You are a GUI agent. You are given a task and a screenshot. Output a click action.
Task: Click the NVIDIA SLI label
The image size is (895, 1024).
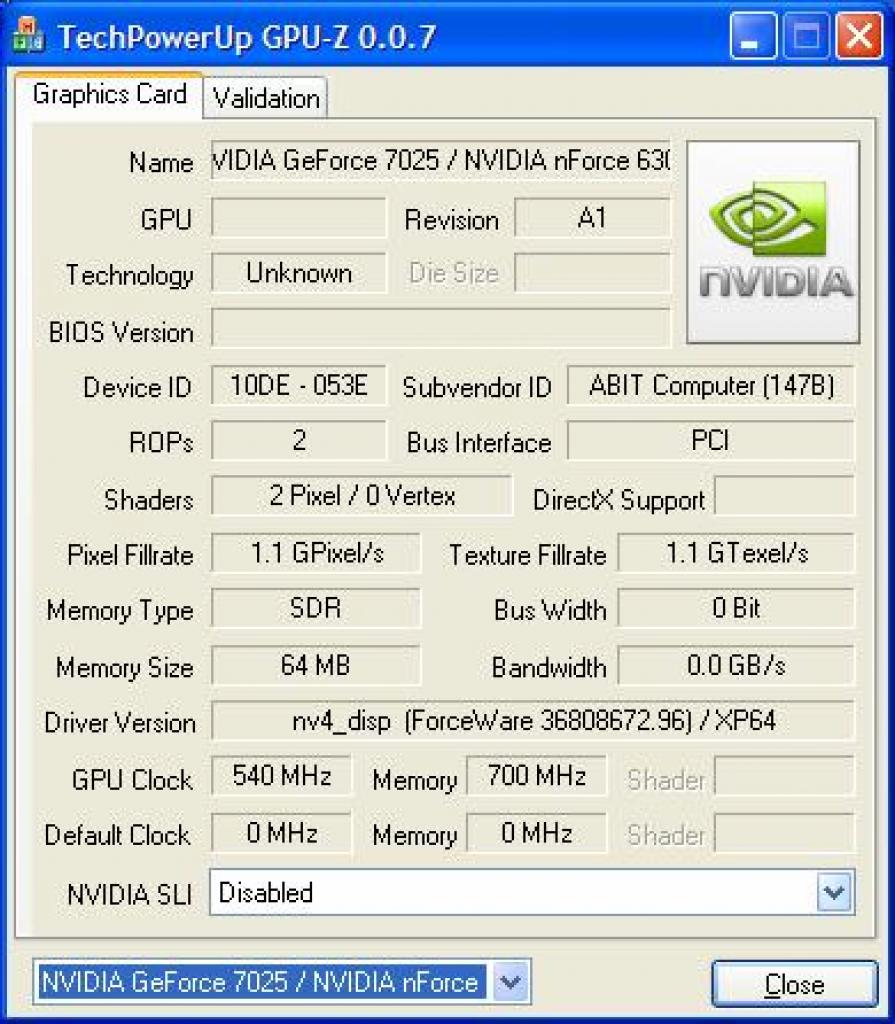(x=130, y=894)
